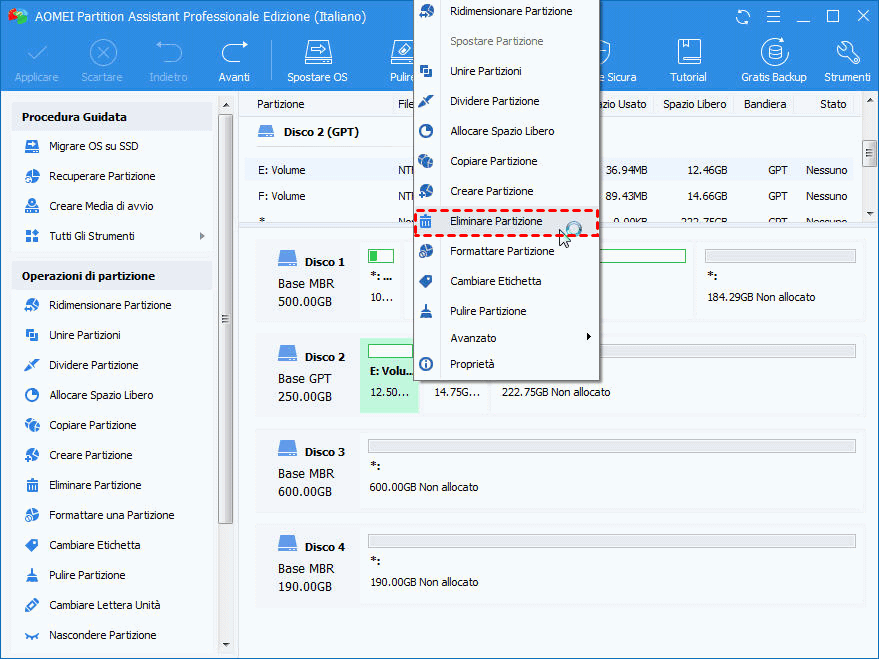The image size is (879, 659).
Task: Click the Scartare toolbar icon
Action: 102,62
